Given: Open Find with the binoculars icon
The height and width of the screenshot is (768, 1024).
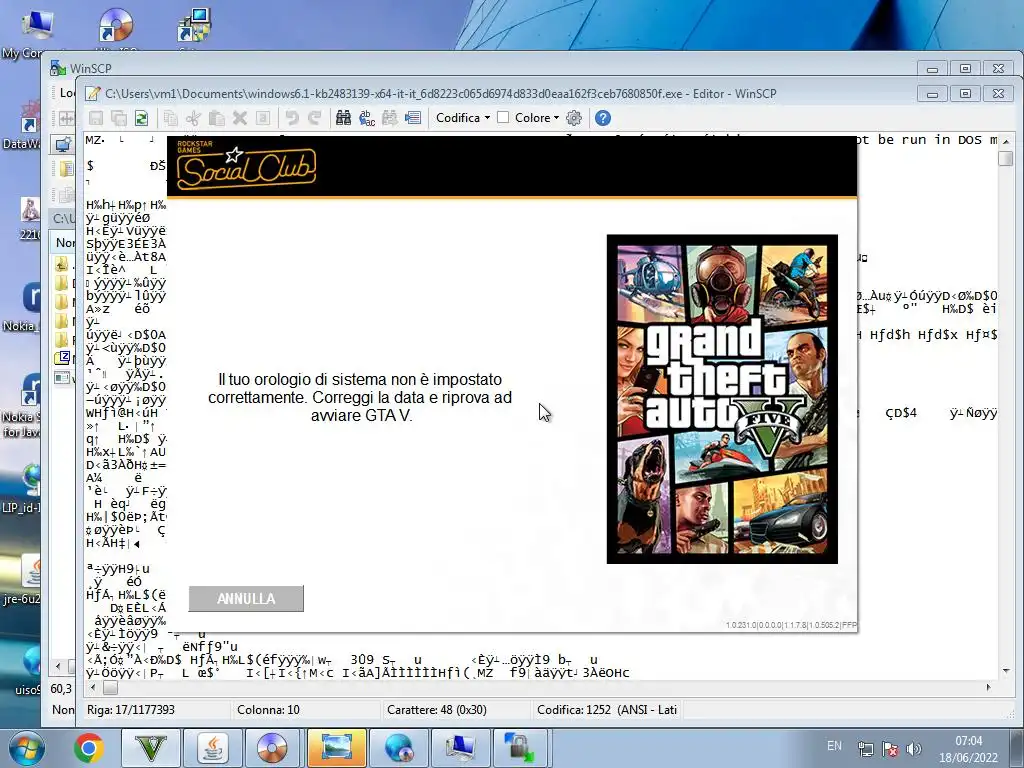Looking at the screenshot, I should (344, 118).
